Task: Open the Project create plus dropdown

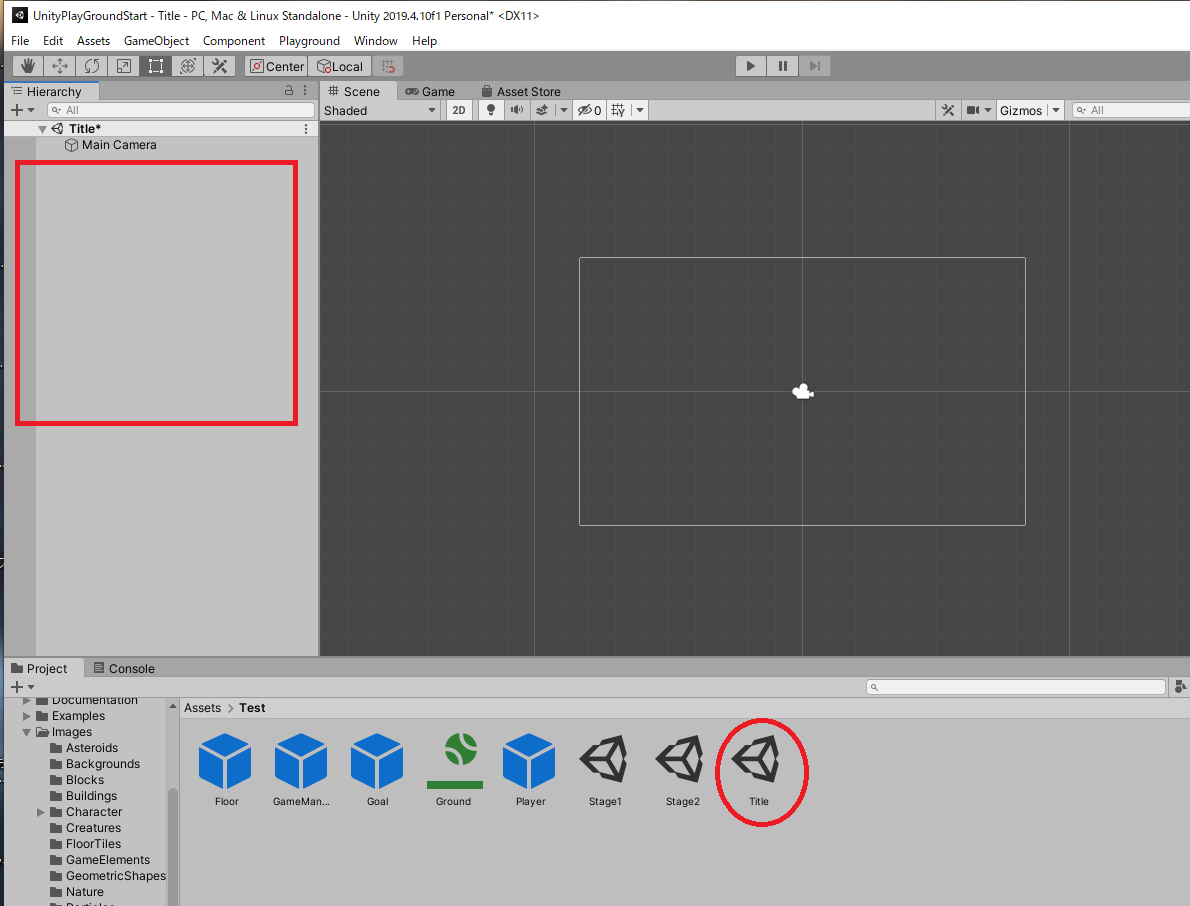Action: tap(22, 687)
